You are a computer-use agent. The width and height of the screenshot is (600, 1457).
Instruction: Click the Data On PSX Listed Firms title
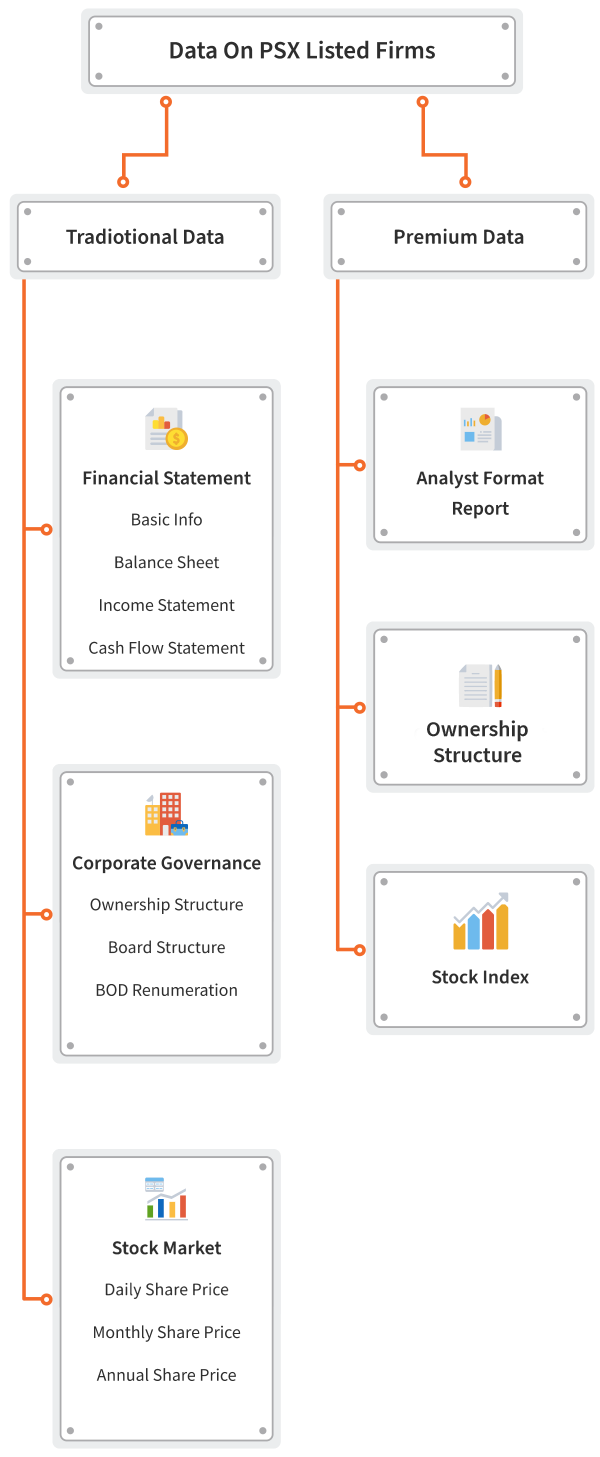(301, 51)
